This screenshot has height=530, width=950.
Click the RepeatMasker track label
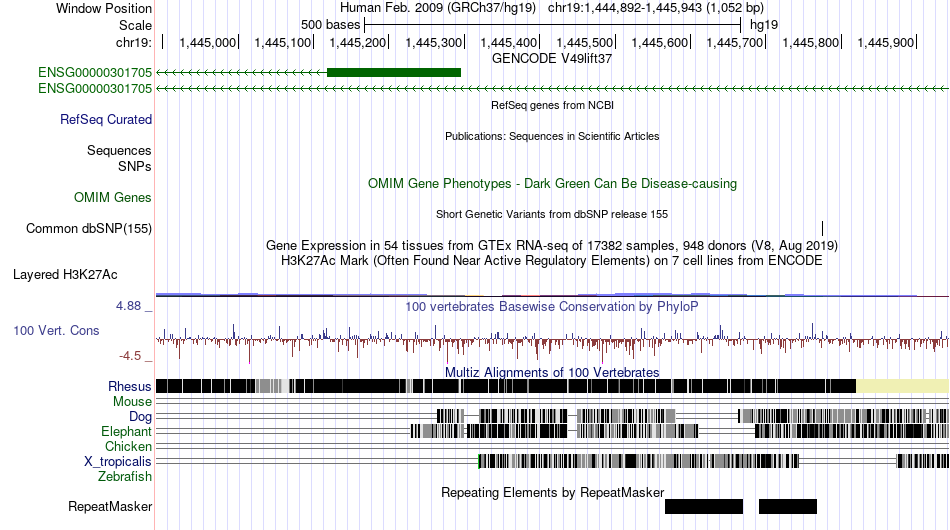(110, 506)
